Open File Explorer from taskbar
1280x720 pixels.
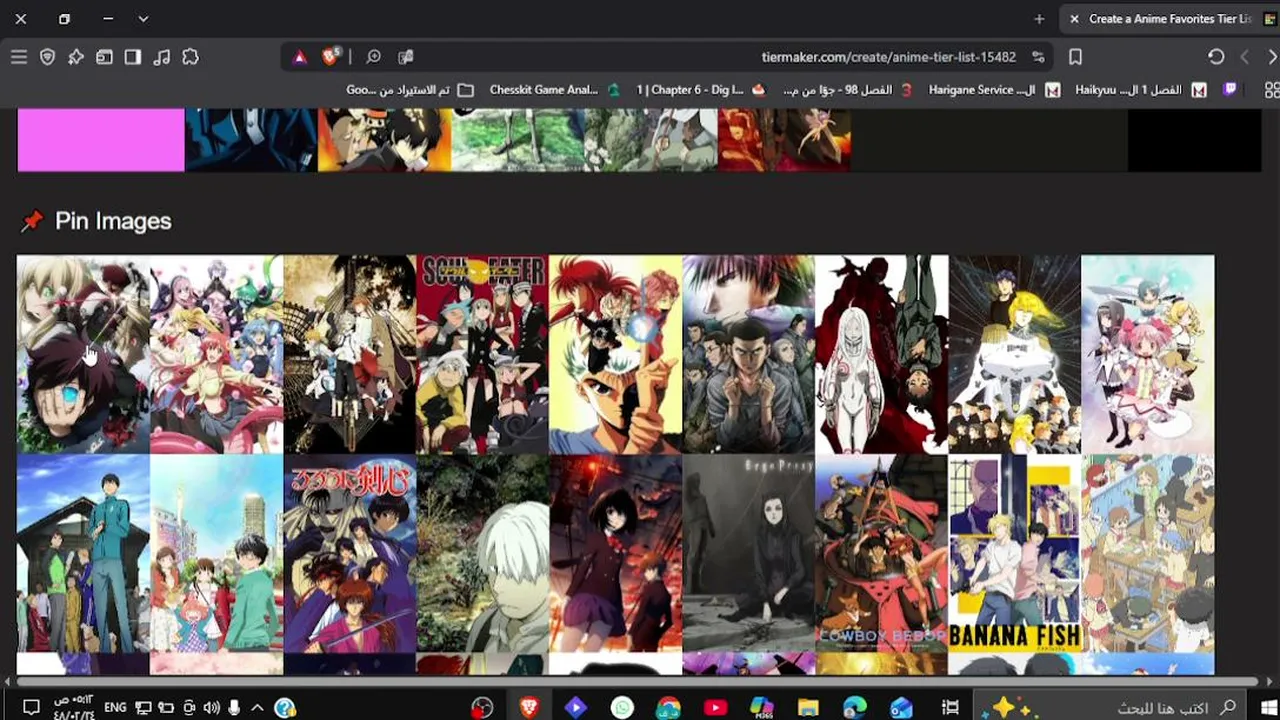pos(808,708)
